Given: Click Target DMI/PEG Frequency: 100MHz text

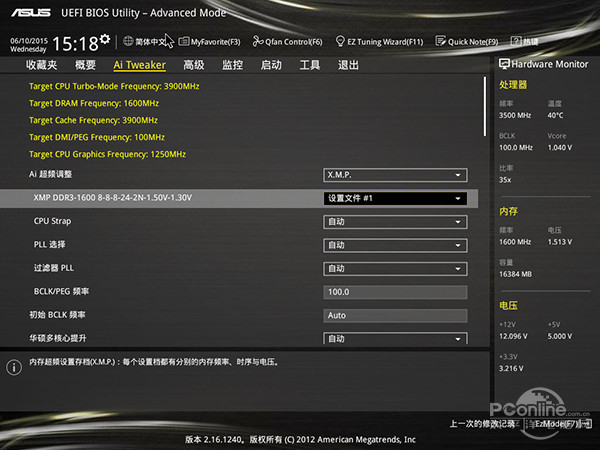Looking at the screenshot, I should tap(97, 137).
